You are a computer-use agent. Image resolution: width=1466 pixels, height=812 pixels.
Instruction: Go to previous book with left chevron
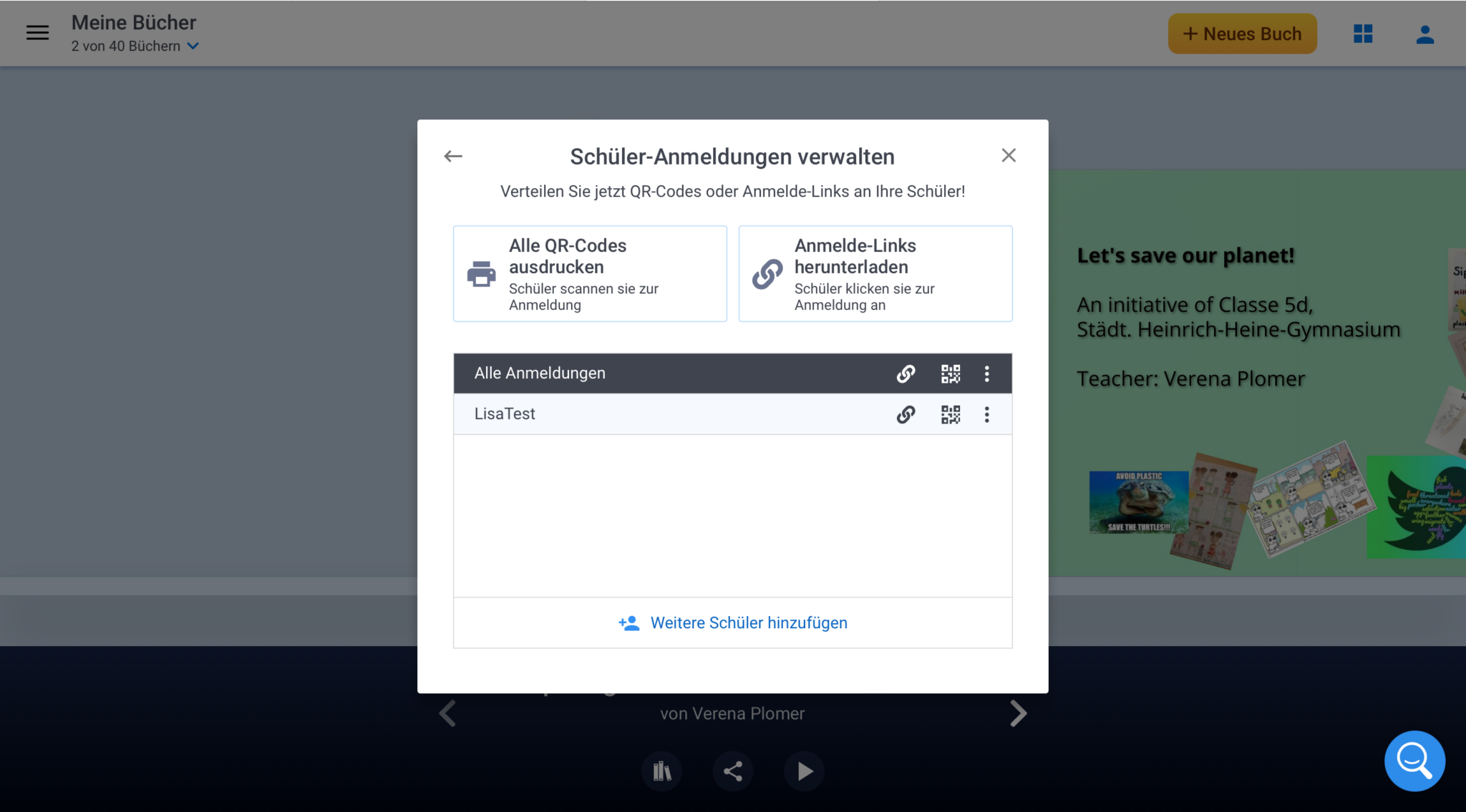(x=448, y=713)
